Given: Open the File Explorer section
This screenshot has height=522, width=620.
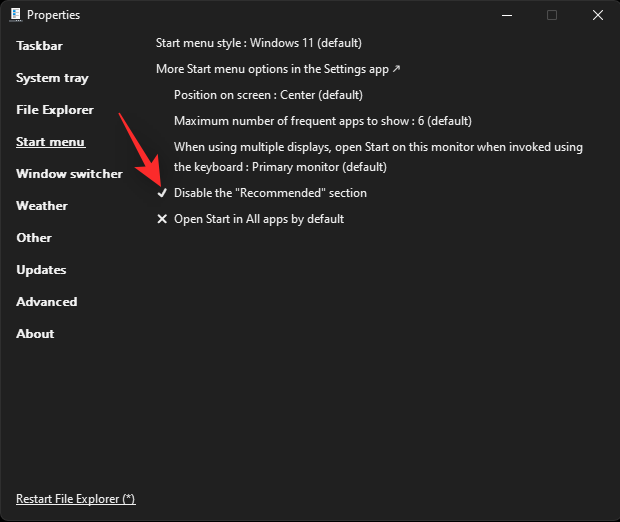Looking at the screenshot, I should pos(55,110).
